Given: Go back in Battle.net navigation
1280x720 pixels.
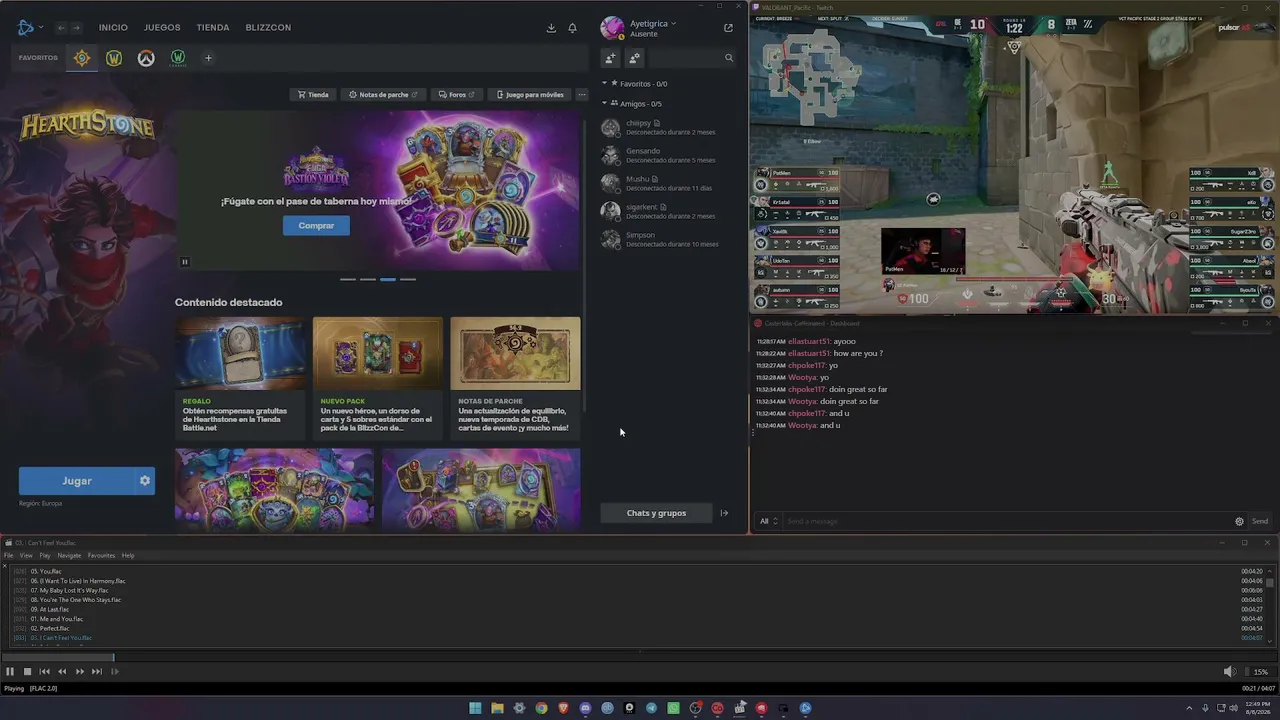Looking at the screenshot, I should (x=61, y=28).
